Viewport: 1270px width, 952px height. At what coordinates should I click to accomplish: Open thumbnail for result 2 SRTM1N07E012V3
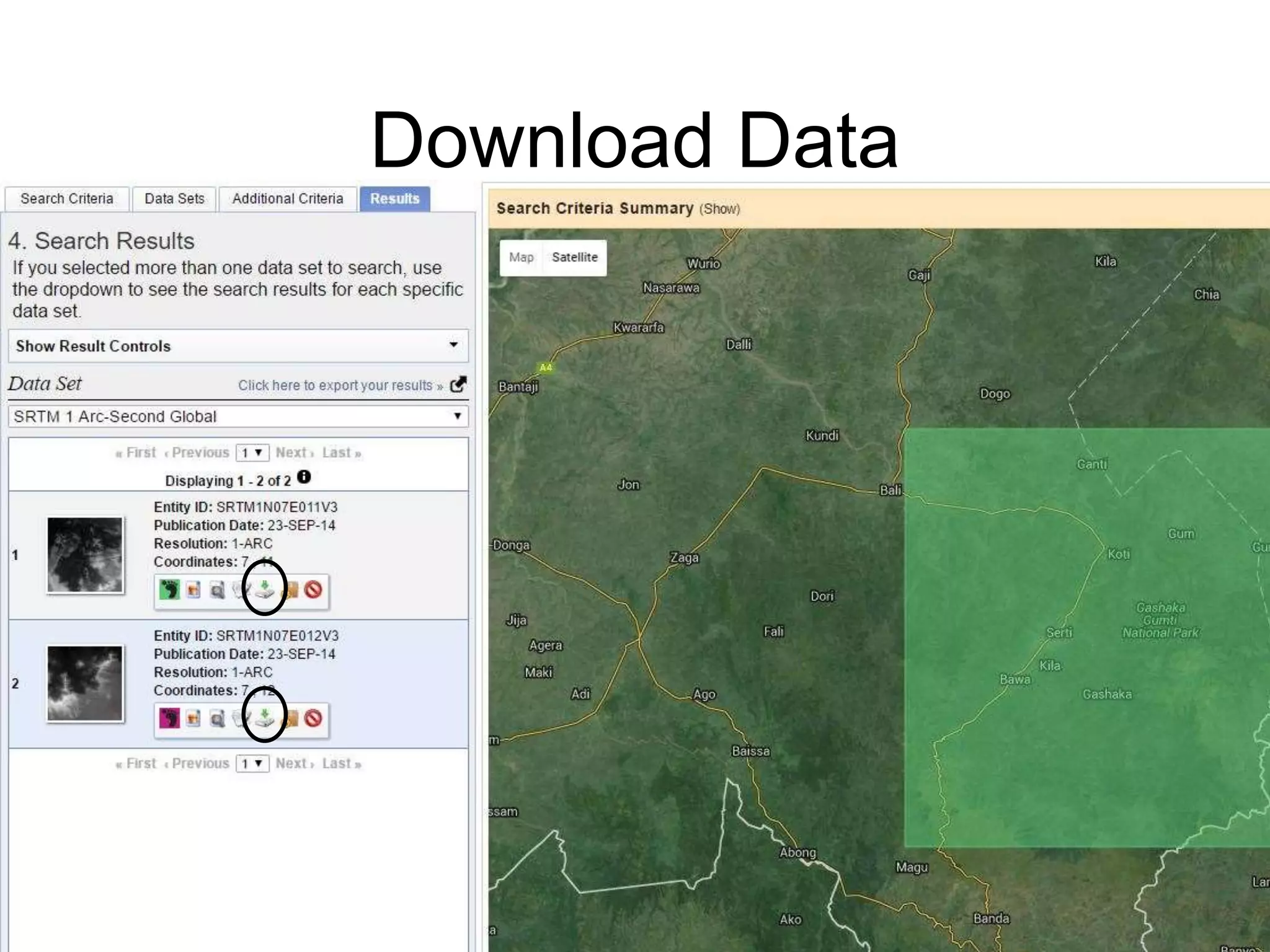pyautogui.click(x=85, y=684)
